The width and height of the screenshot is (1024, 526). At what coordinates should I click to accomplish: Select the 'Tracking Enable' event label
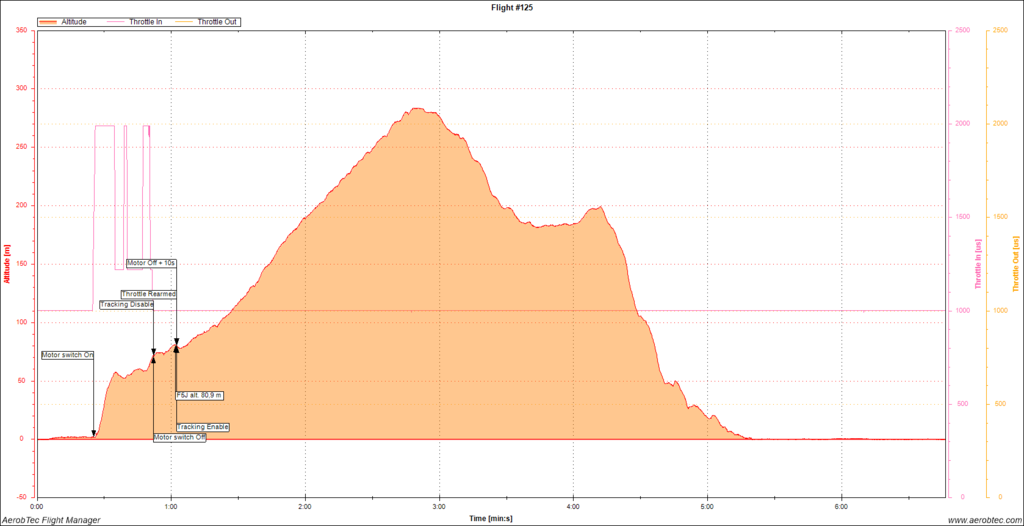tap(203, 427)
